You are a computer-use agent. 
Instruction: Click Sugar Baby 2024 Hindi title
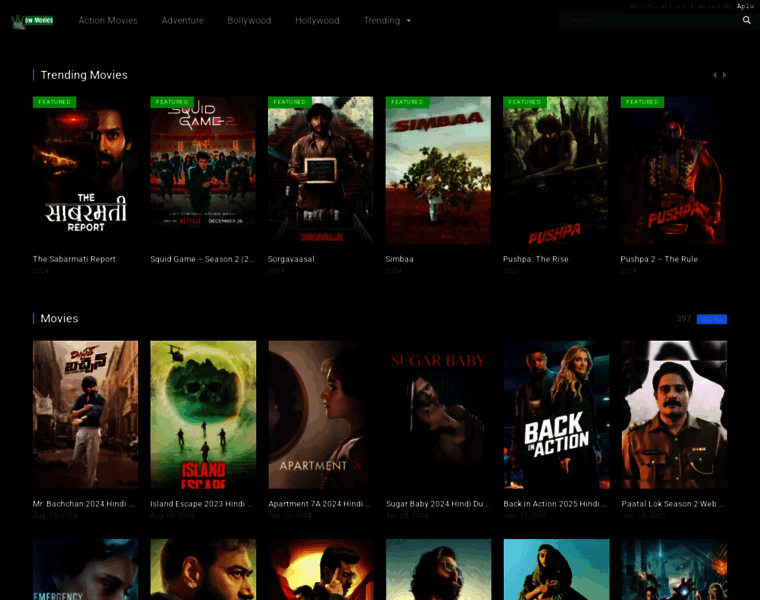(437, 504)
